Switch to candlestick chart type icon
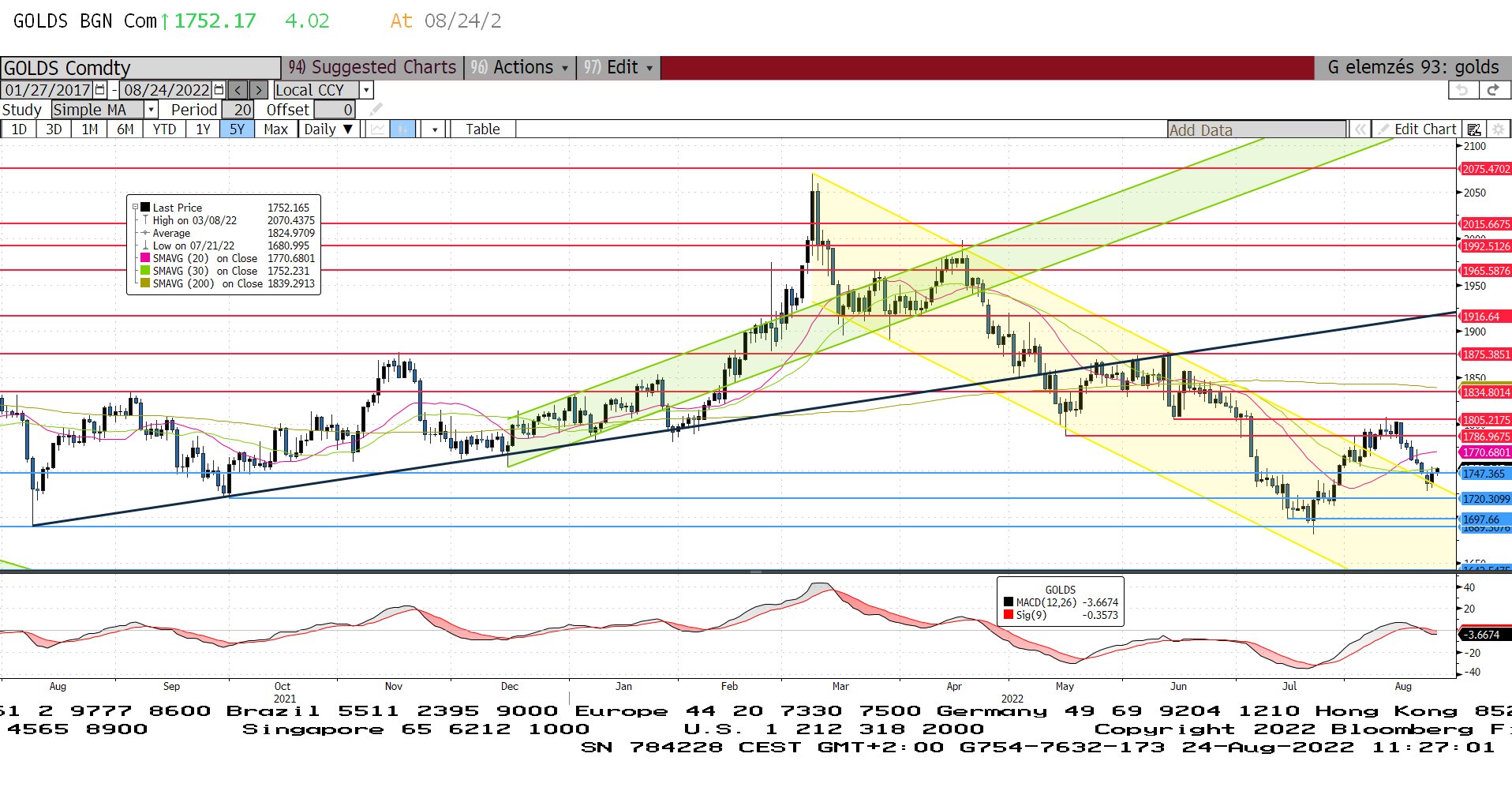This screenshot has height=791, width=1512. pos(403,129)
